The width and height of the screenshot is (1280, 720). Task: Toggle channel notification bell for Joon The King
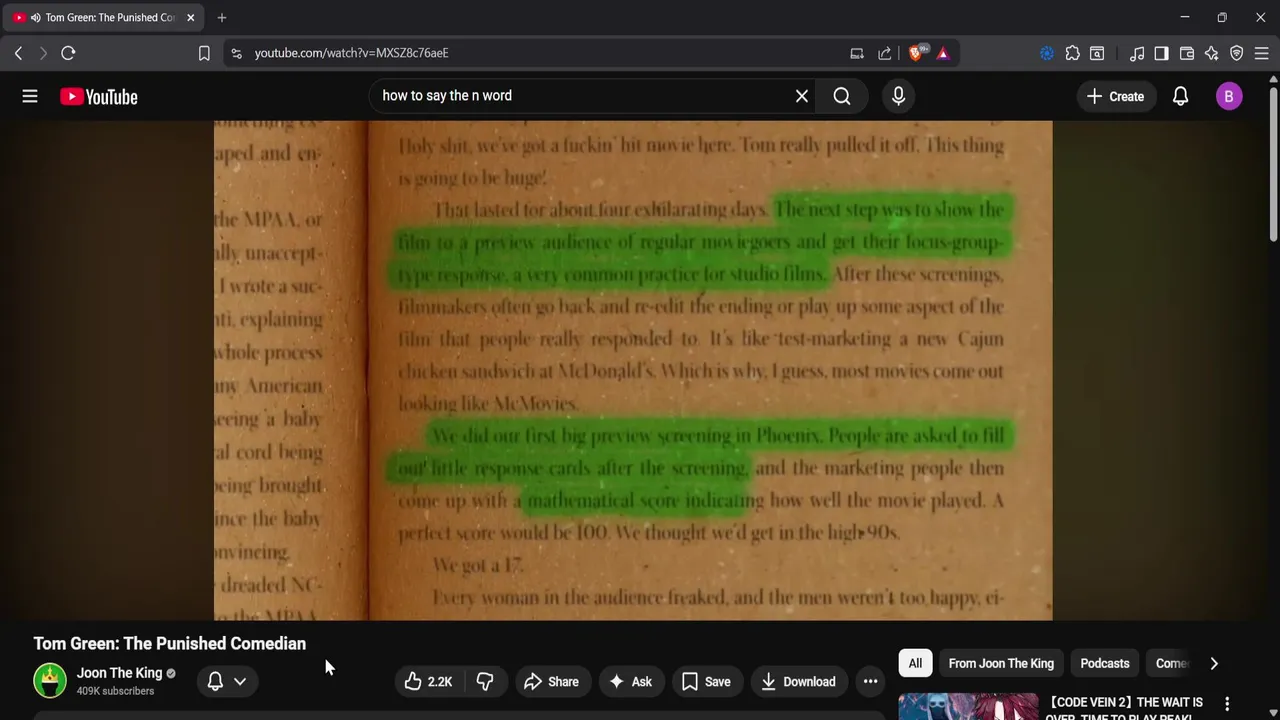tap(215, 682)
